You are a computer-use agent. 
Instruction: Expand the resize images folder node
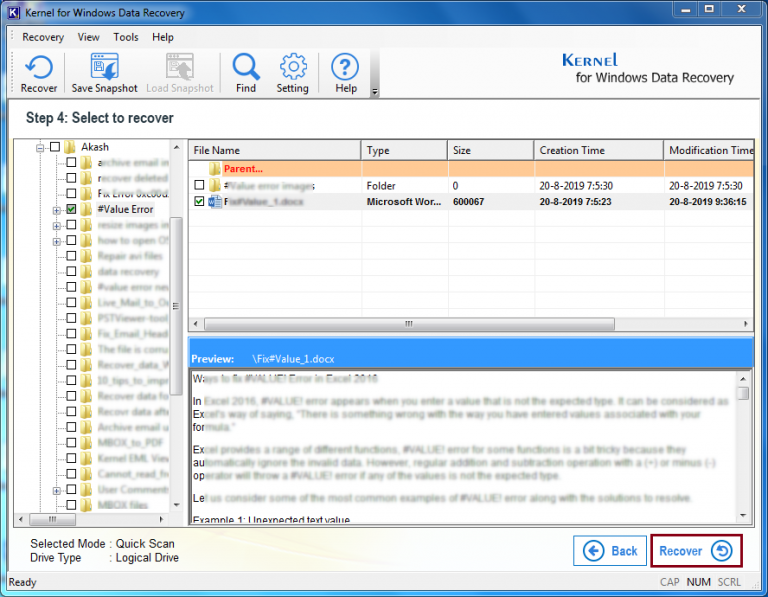click(57, 226)
